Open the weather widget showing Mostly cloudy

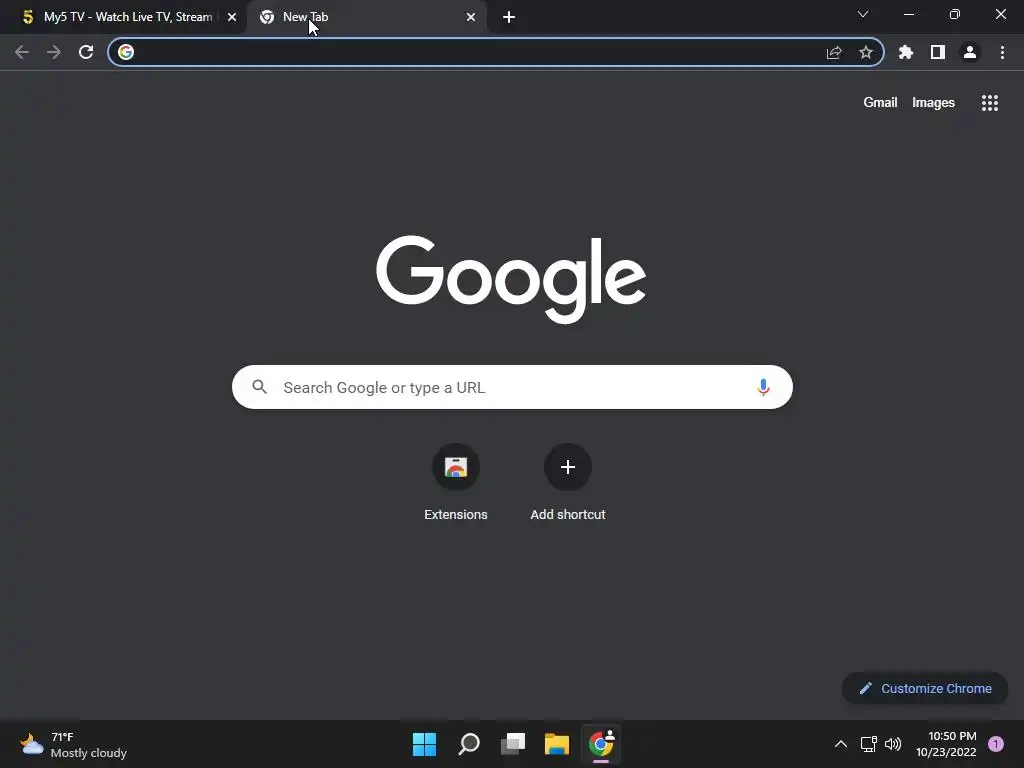coord(73,744)
